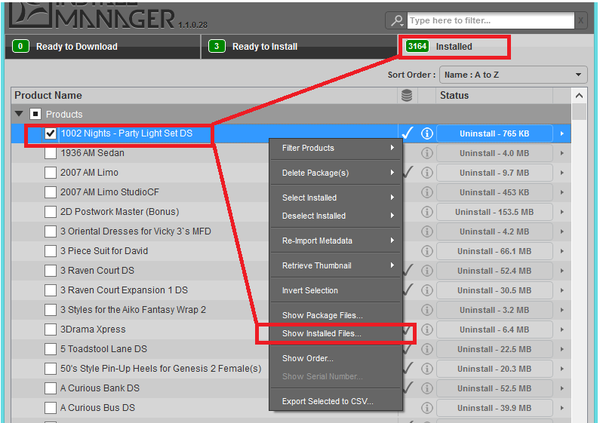Open the Sort Order dropdown
Screen dimensions: 600x423
pyautogui.click(x=513, y=75)
